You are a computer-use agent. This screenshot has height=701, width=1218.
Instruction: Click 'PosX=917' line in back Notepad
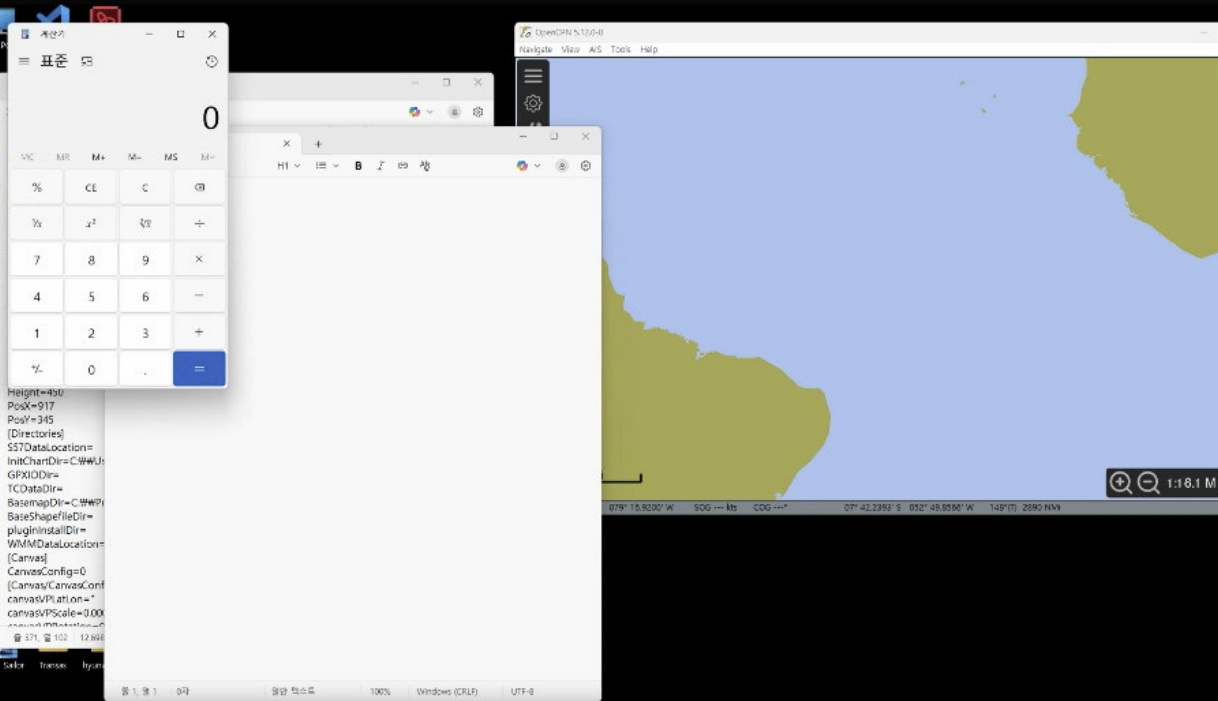point(31,406)
